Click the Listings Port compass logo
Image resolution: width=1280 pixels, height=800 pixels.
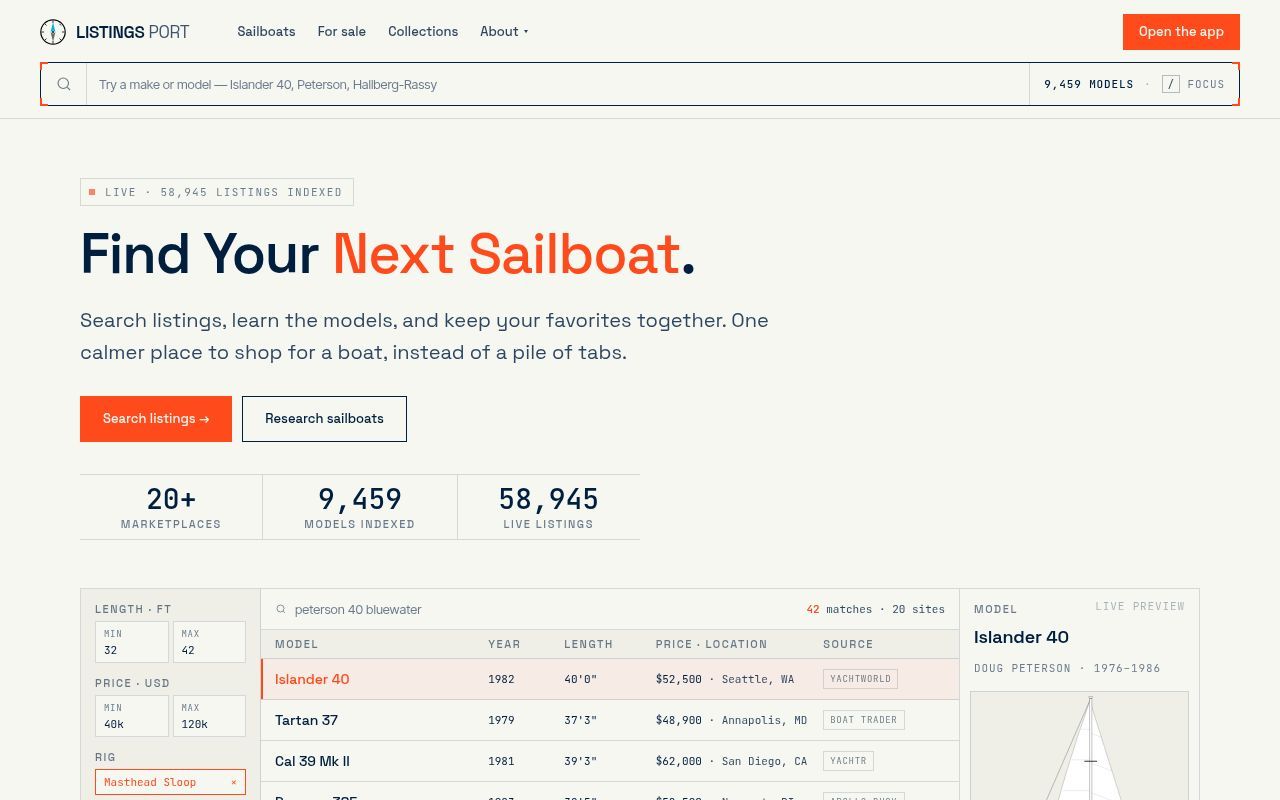[x=53, y=32]
